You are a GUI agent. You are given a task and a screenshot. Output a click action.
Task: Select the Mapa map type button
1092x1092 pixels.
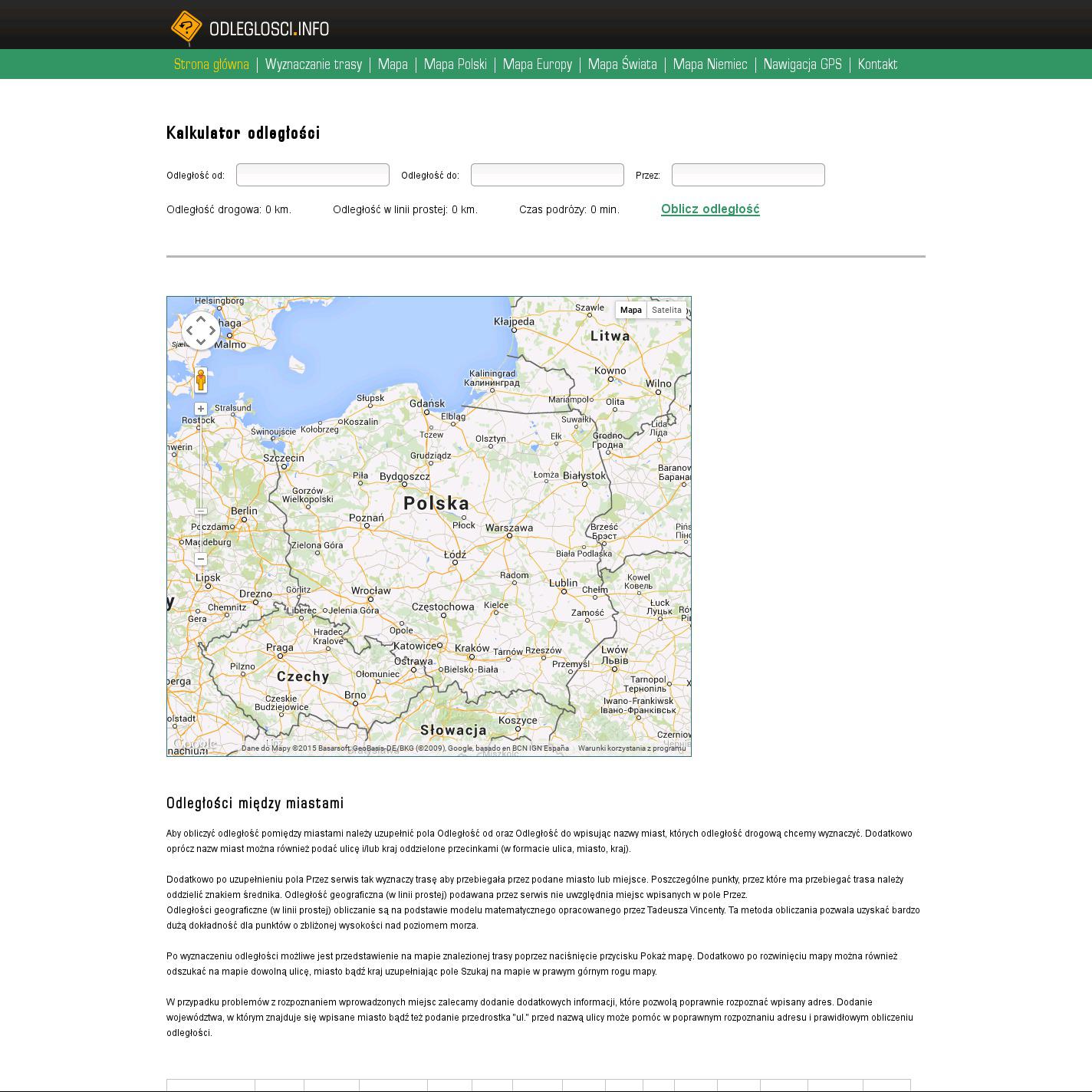(631, 310)
